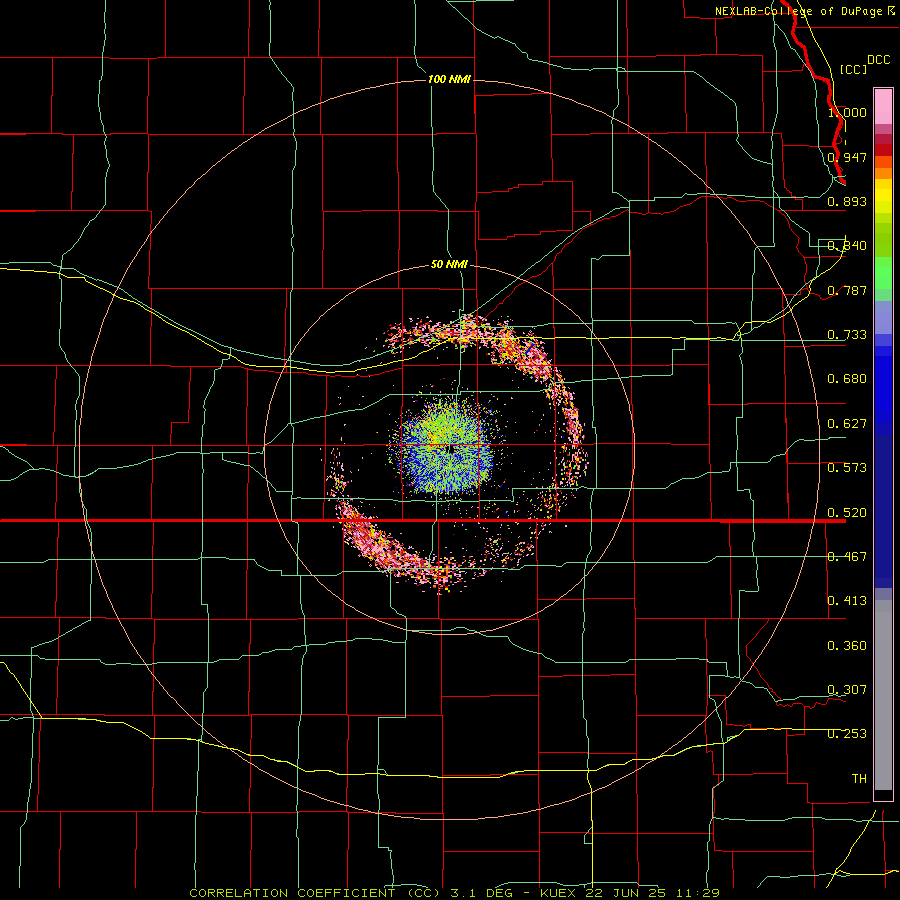Pick the pink segment of the color bar

[x=883, y=107]
